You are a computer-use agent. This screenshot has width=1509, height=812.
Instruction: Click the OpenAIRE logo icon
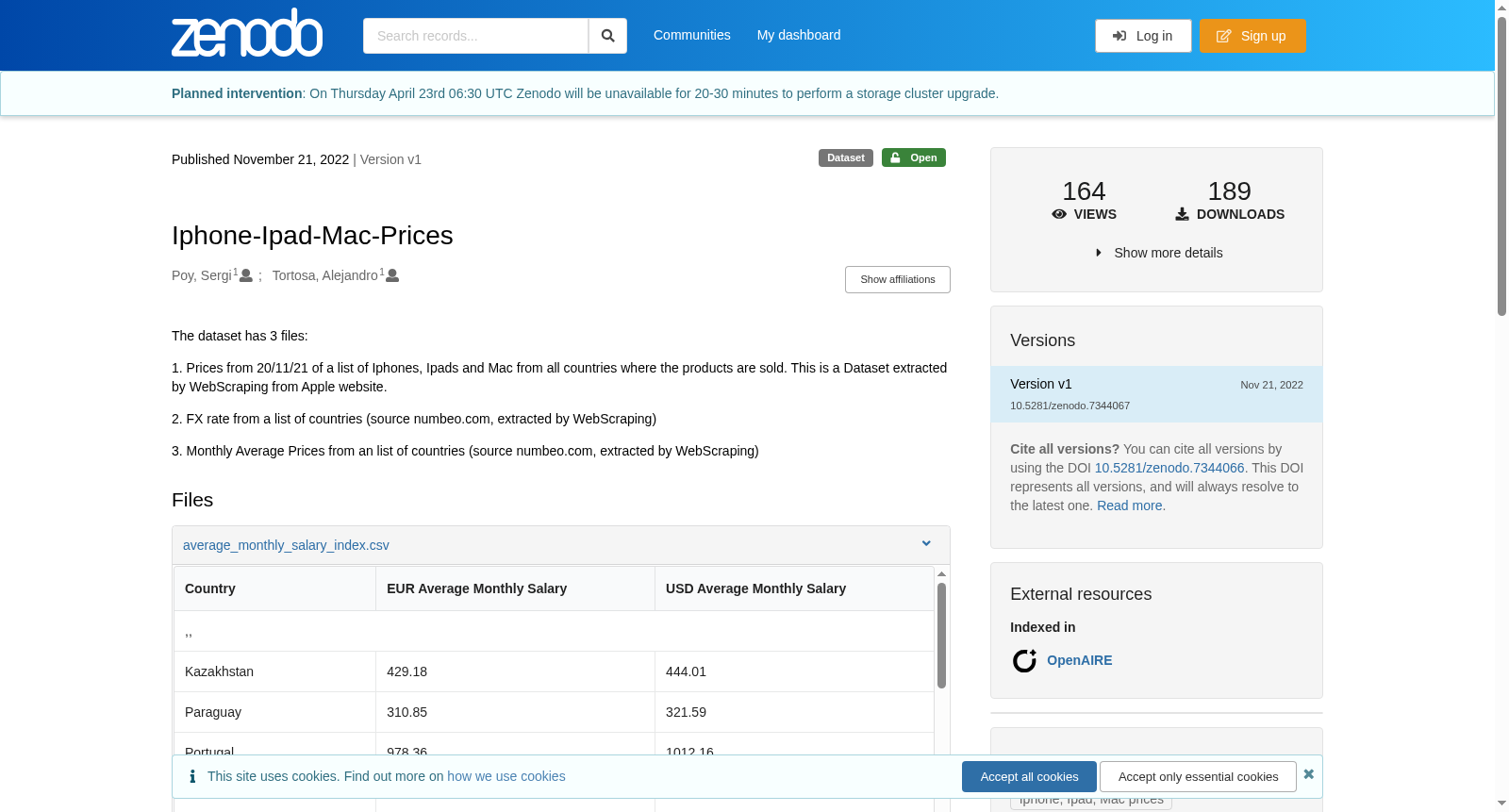(1024, 660)
